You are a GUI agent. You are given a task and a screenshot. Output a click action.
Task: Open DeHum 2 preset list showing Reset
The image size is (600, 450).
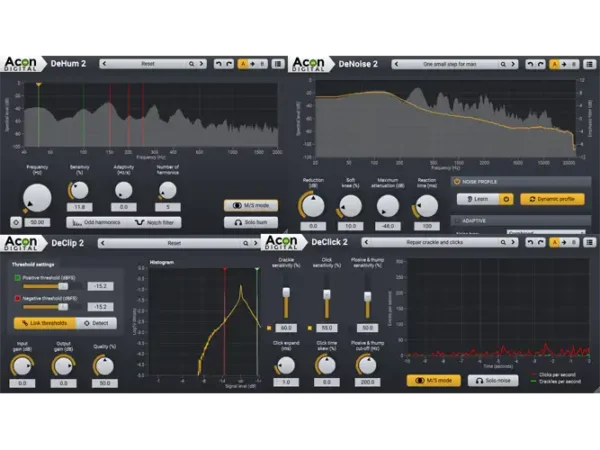(x=148, y=64)
